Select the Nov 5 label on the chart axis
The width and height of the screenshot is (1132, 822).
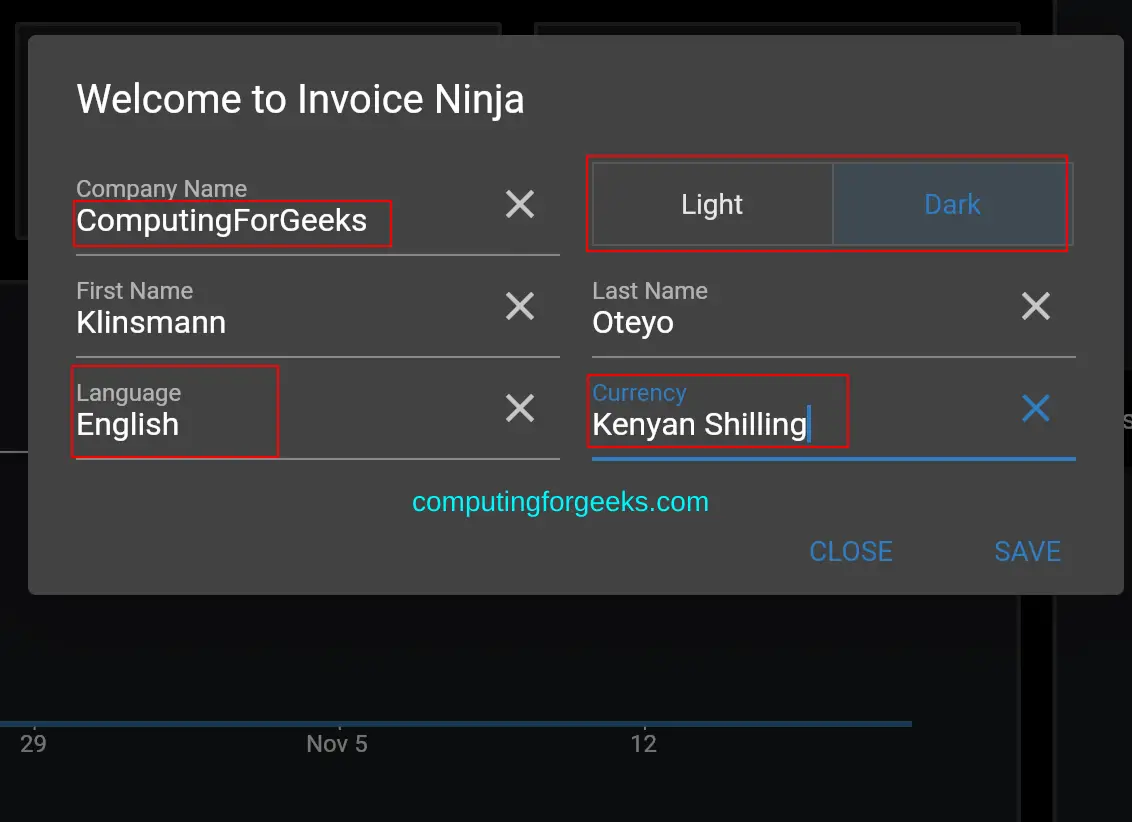point(337,744)
